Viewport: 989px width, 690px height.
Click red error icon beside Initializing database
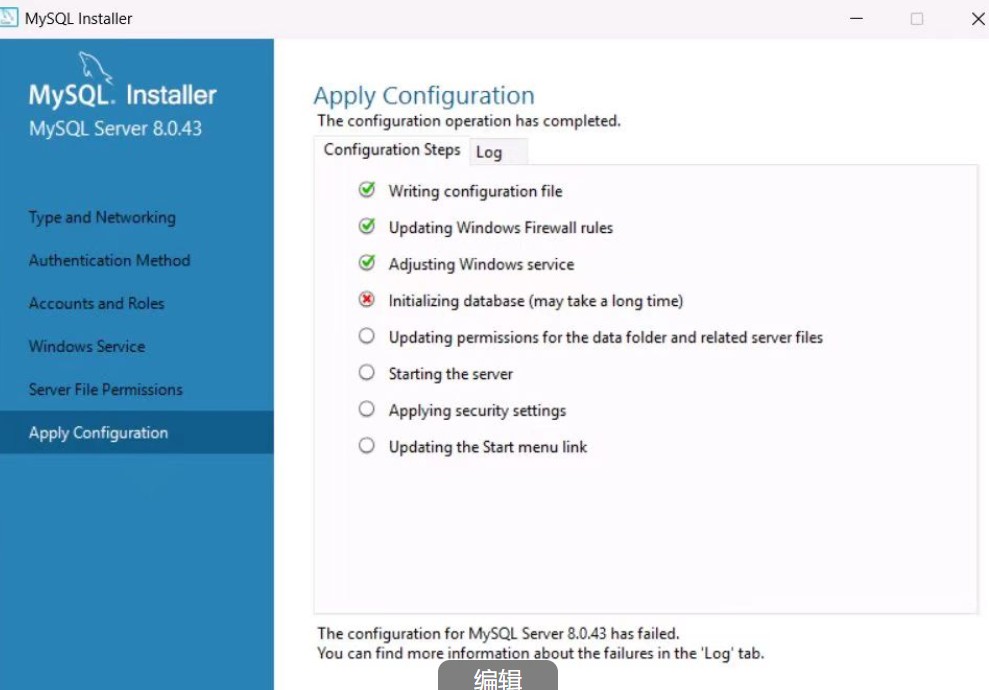coord(366,300)
